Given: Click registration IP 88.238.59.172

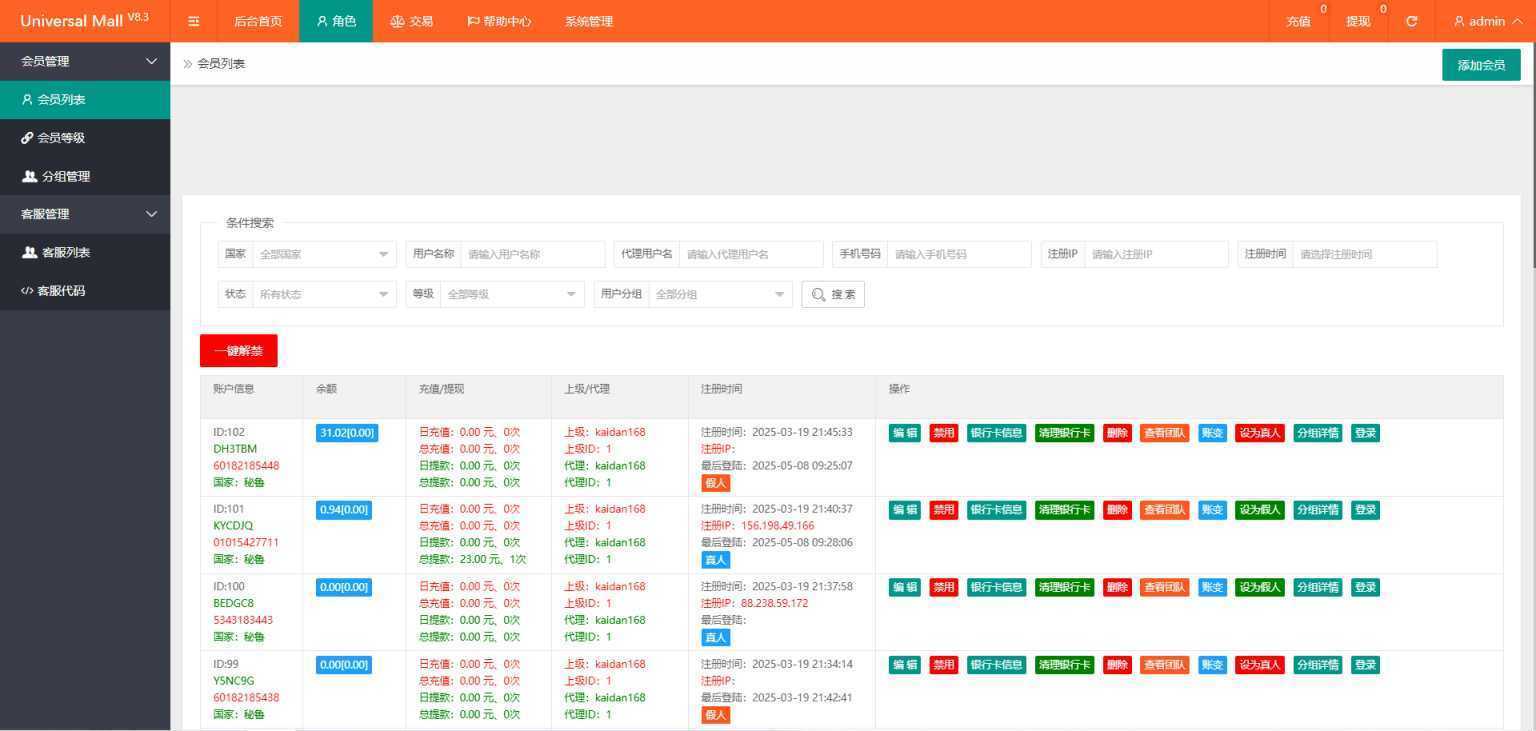Looking at the screenshot, I should pyautogui.click(x=774, y=603).
